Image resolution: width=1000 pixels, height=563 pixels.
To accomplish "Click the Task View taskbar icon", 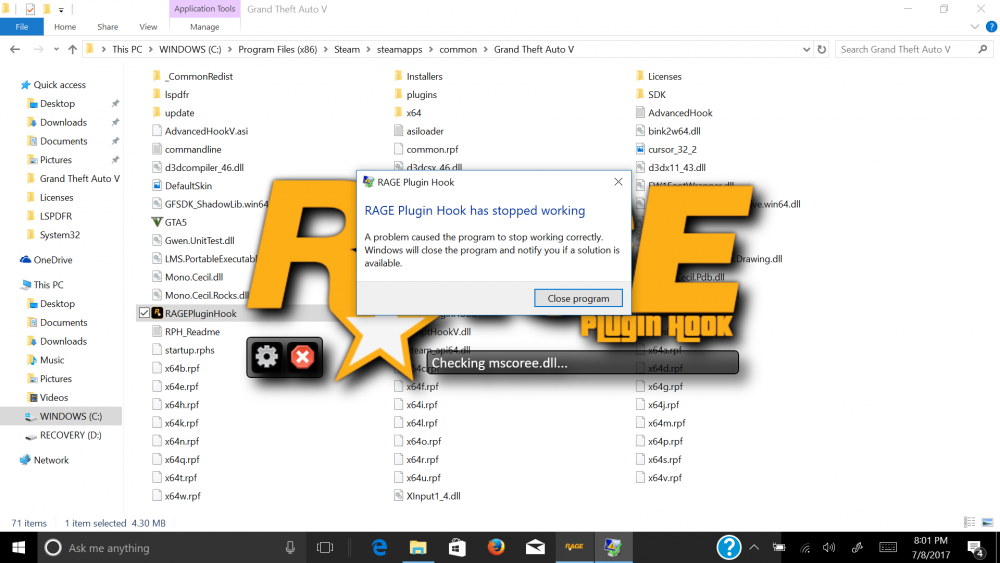I will point(325,548).
